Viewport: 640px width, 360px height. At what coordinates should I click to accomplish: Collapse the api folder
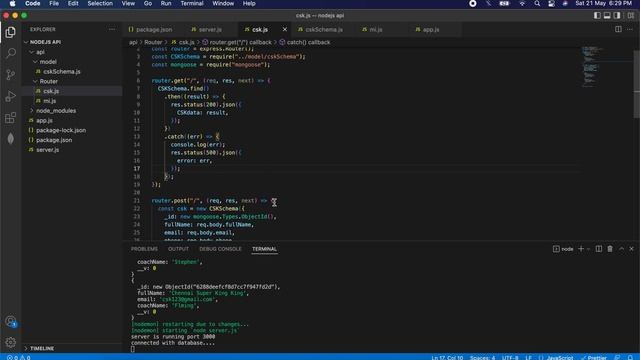[x=40, y=52]
